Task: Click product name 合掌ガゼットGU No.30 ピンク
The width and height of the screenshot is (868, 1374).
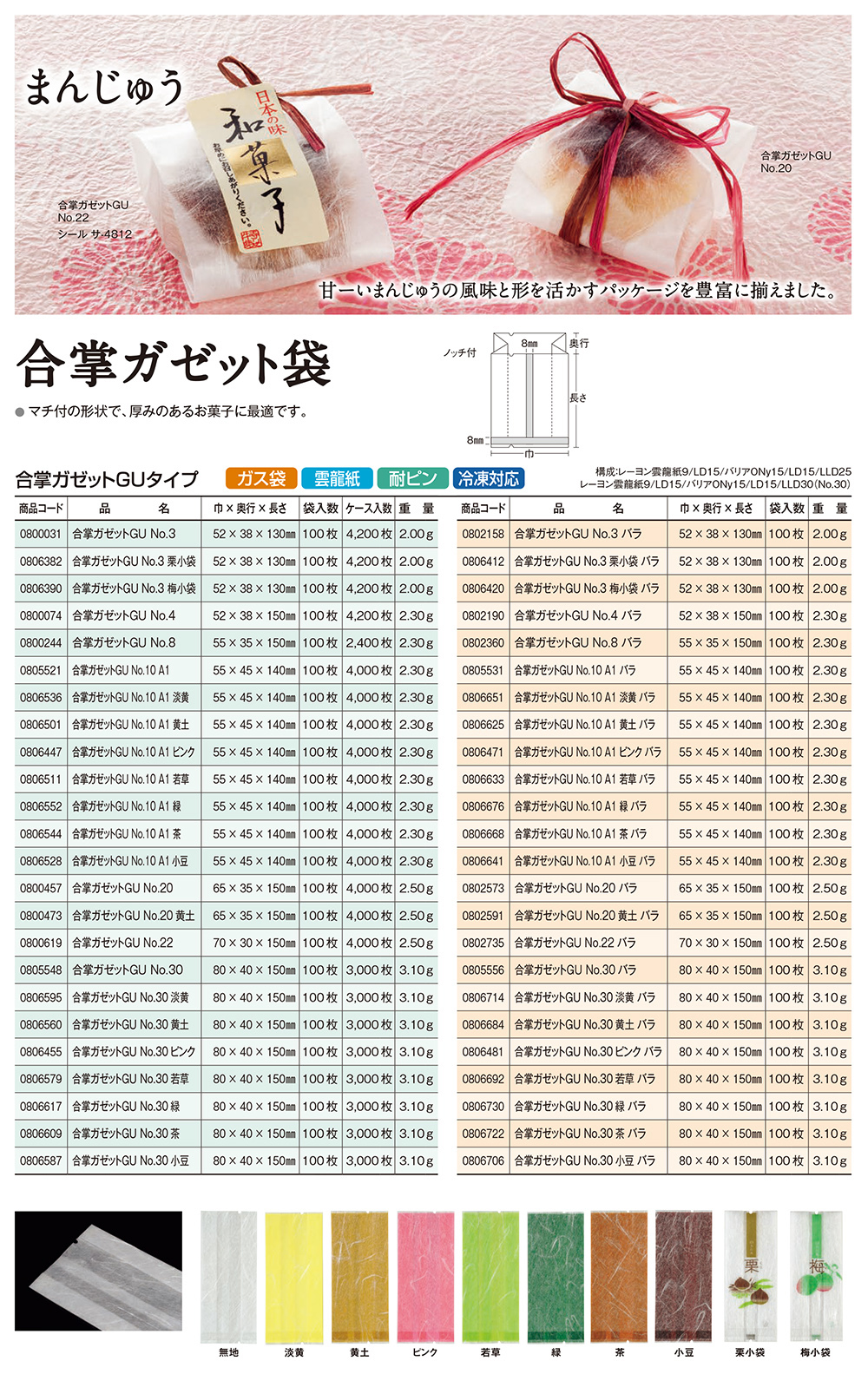Action: click(x=134, y=1052)
